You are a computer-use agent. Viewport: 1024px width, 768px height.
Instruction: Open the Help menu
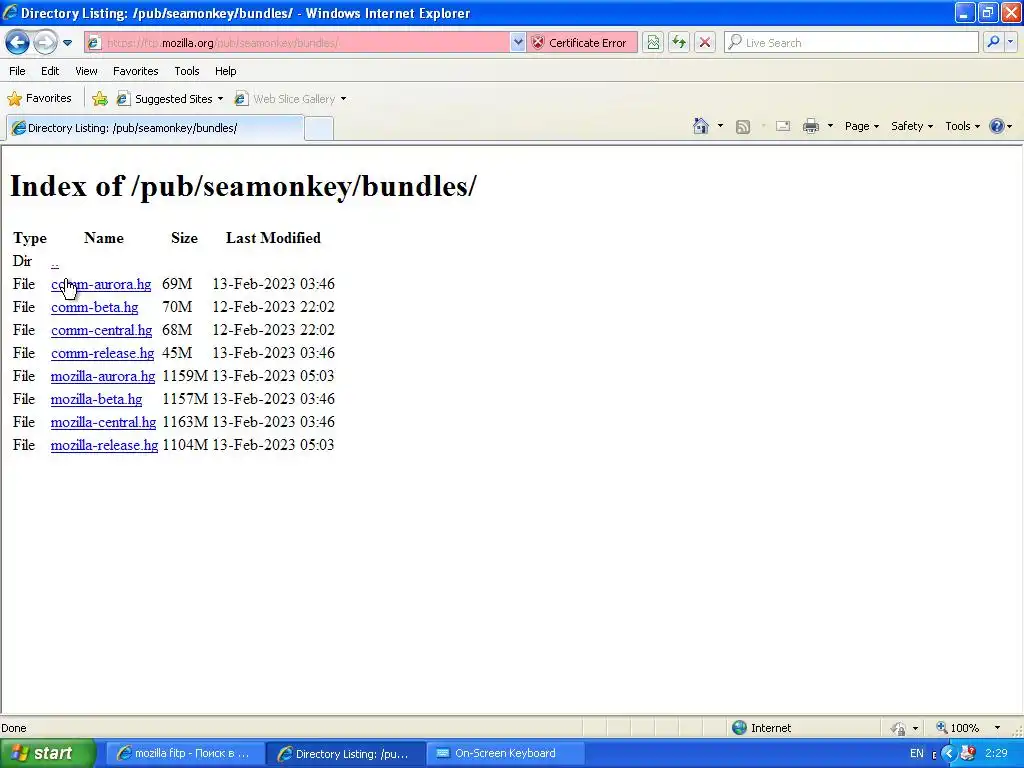tap(225, 71)
